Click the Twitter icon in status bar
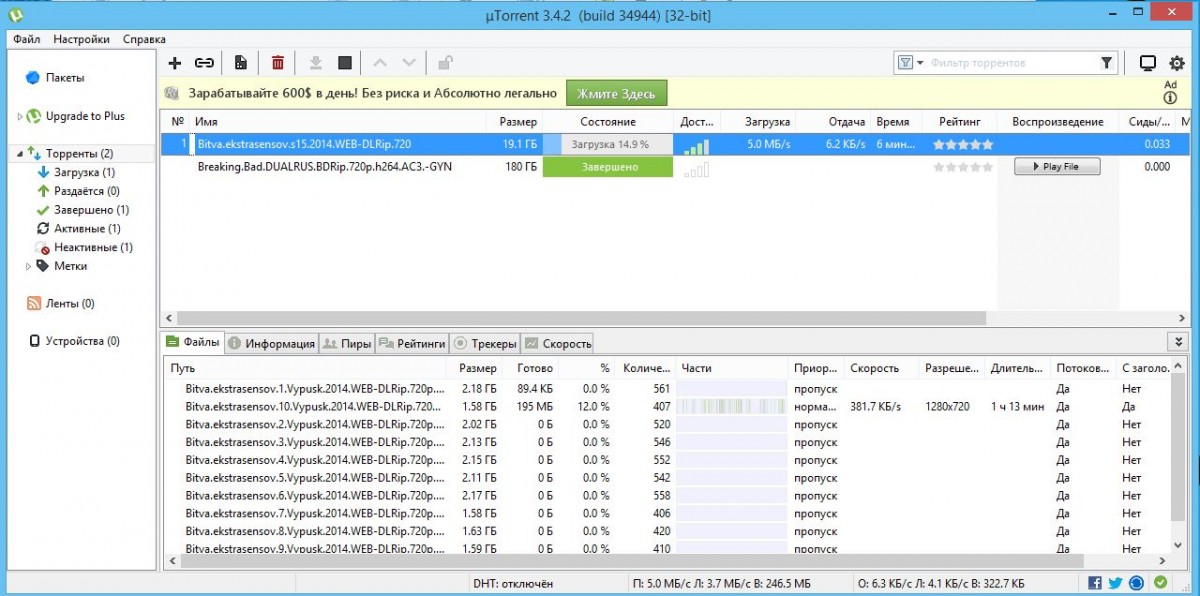The width and height of the screenshot is (1200, 596). [1116, 583]
